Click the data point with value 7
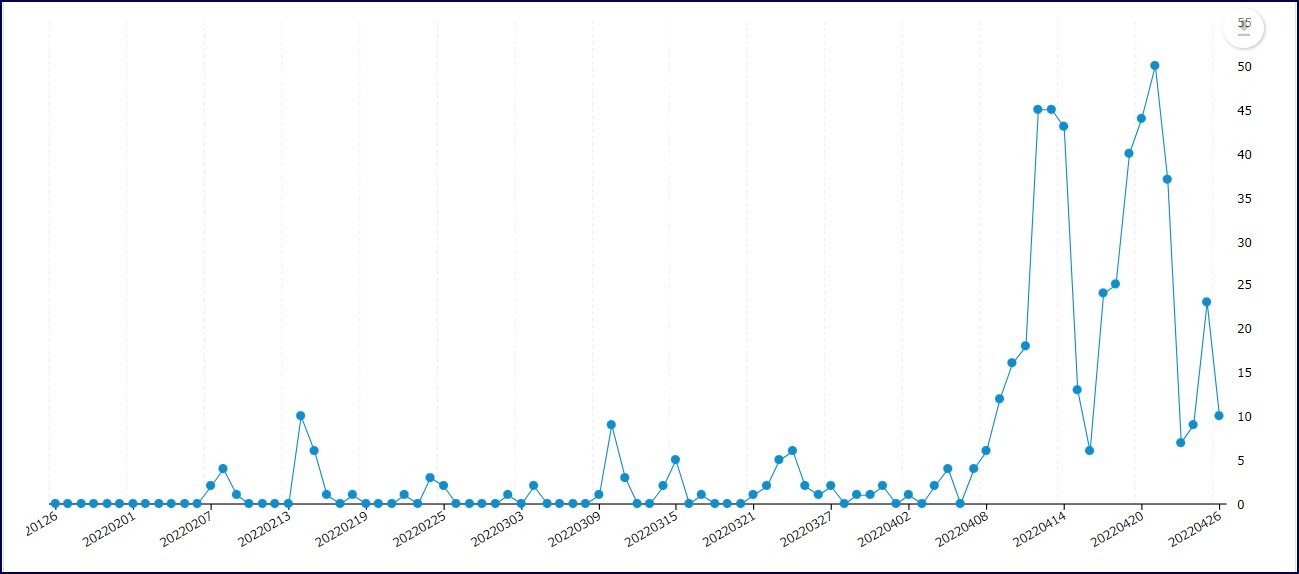 [x=1180, y=442]
